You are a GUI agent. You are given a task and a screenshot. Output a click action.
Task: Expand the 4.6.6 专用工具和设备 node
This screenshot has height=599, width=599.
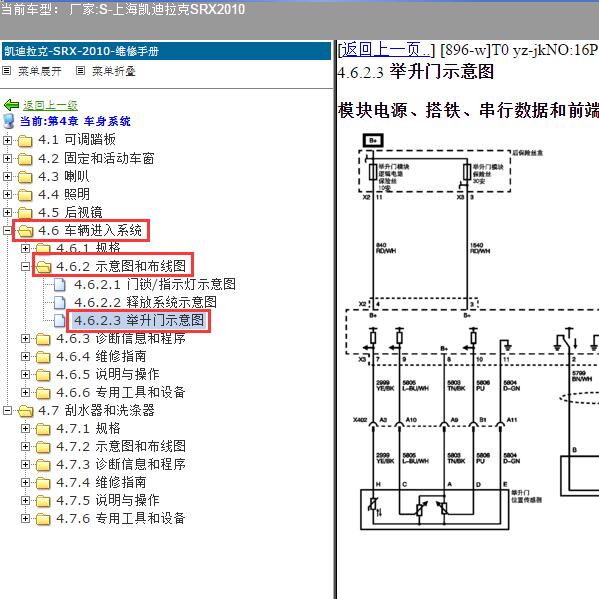point(25,392)
